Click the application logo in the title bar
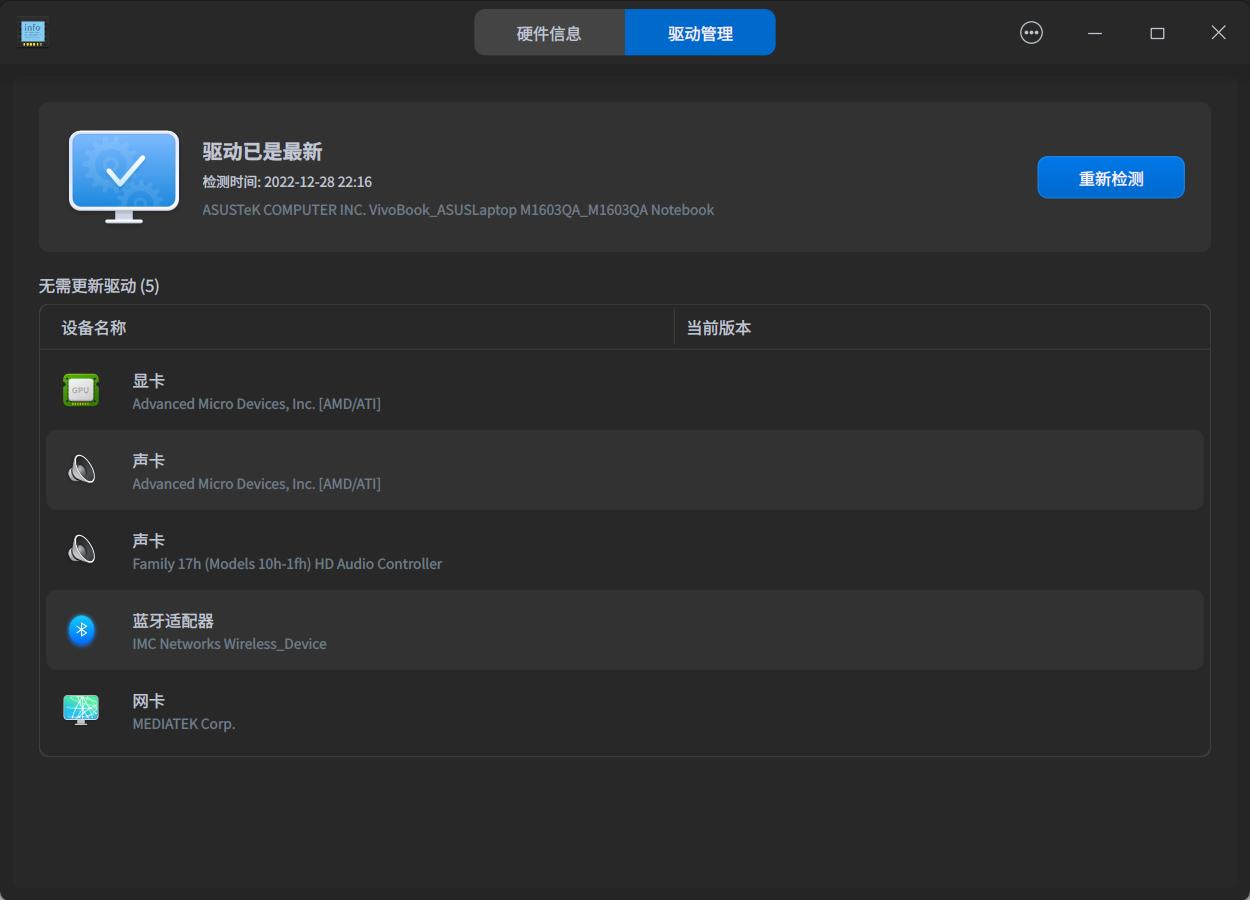Image resolution: width=1250 pixels, height=900 pixels. (x=33, y=32)
